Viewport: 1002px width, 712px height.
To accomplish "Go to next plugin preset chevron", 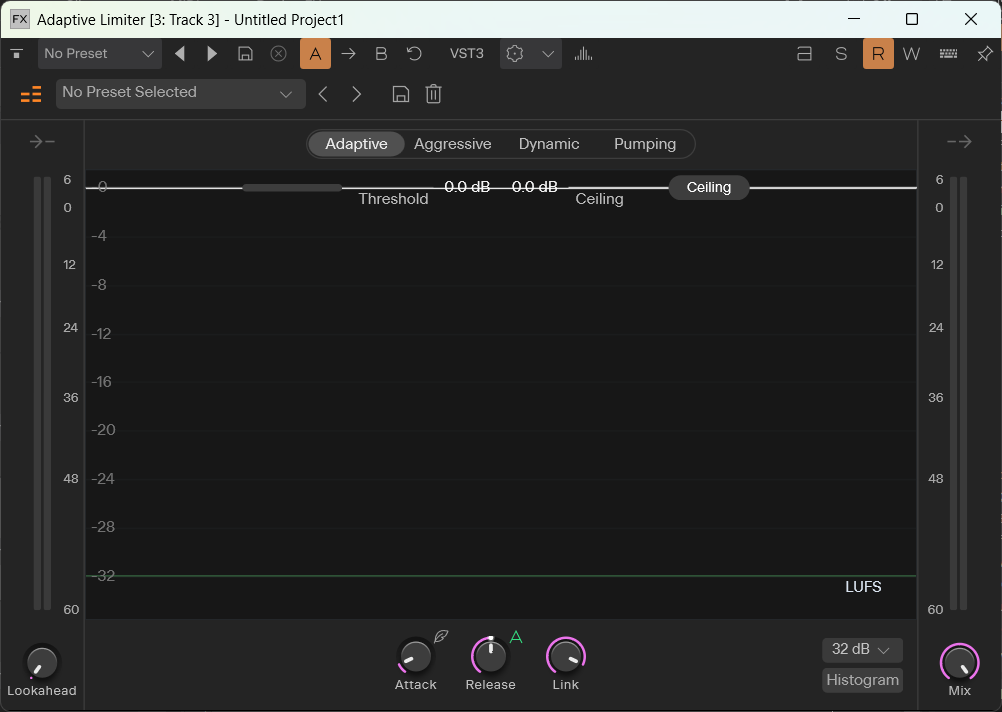I will coord(357,95).
